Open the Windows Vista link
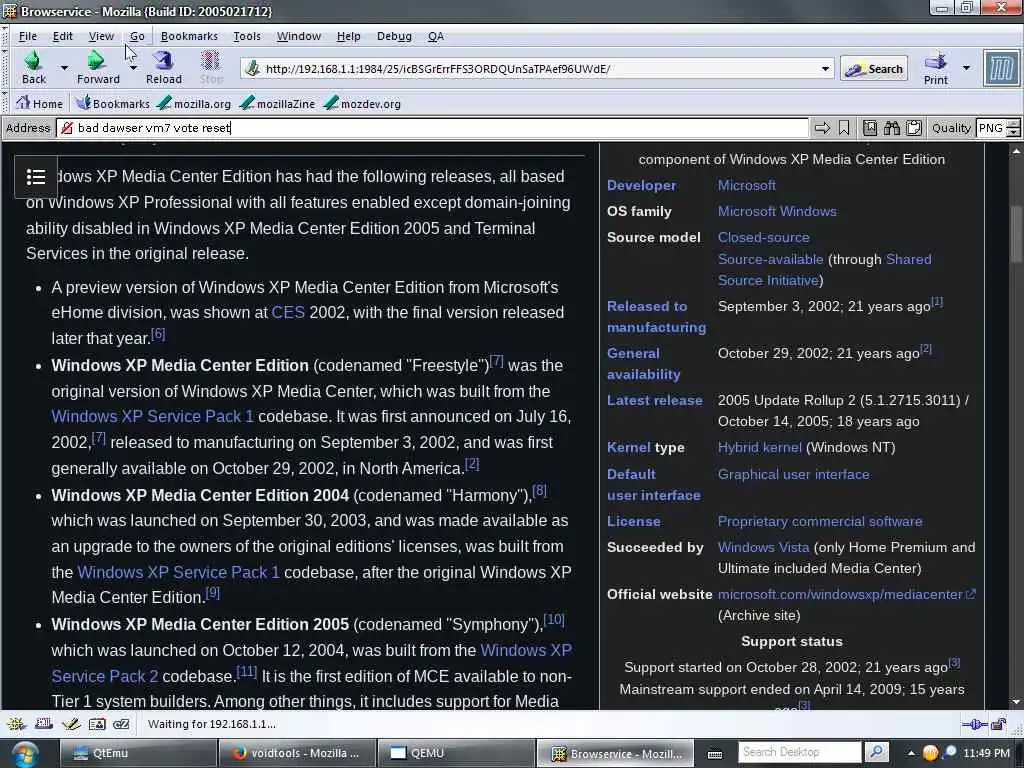Image resolution: width=1024 pixels, height=768 pixels. [x=763, y=547]
